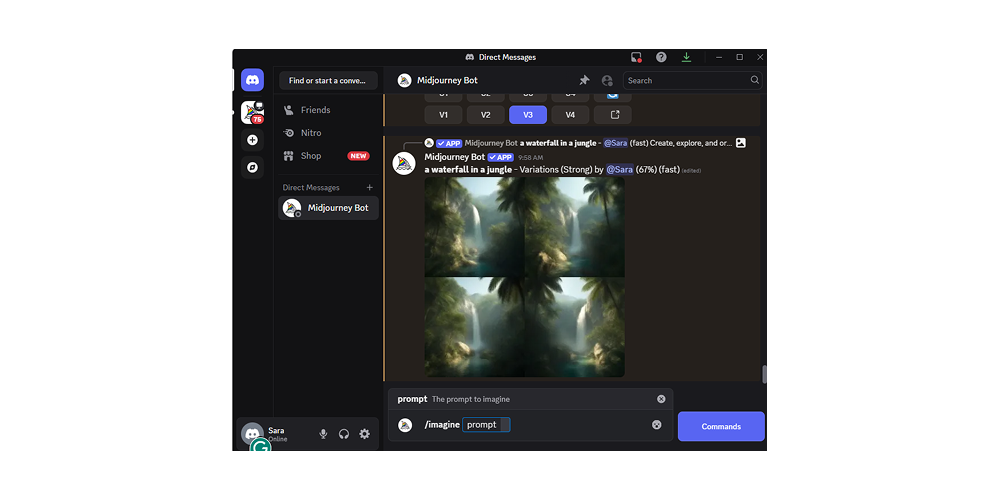Click the Midjourney Bot name in message header
1000x500 pixels.
click(455, 157)
